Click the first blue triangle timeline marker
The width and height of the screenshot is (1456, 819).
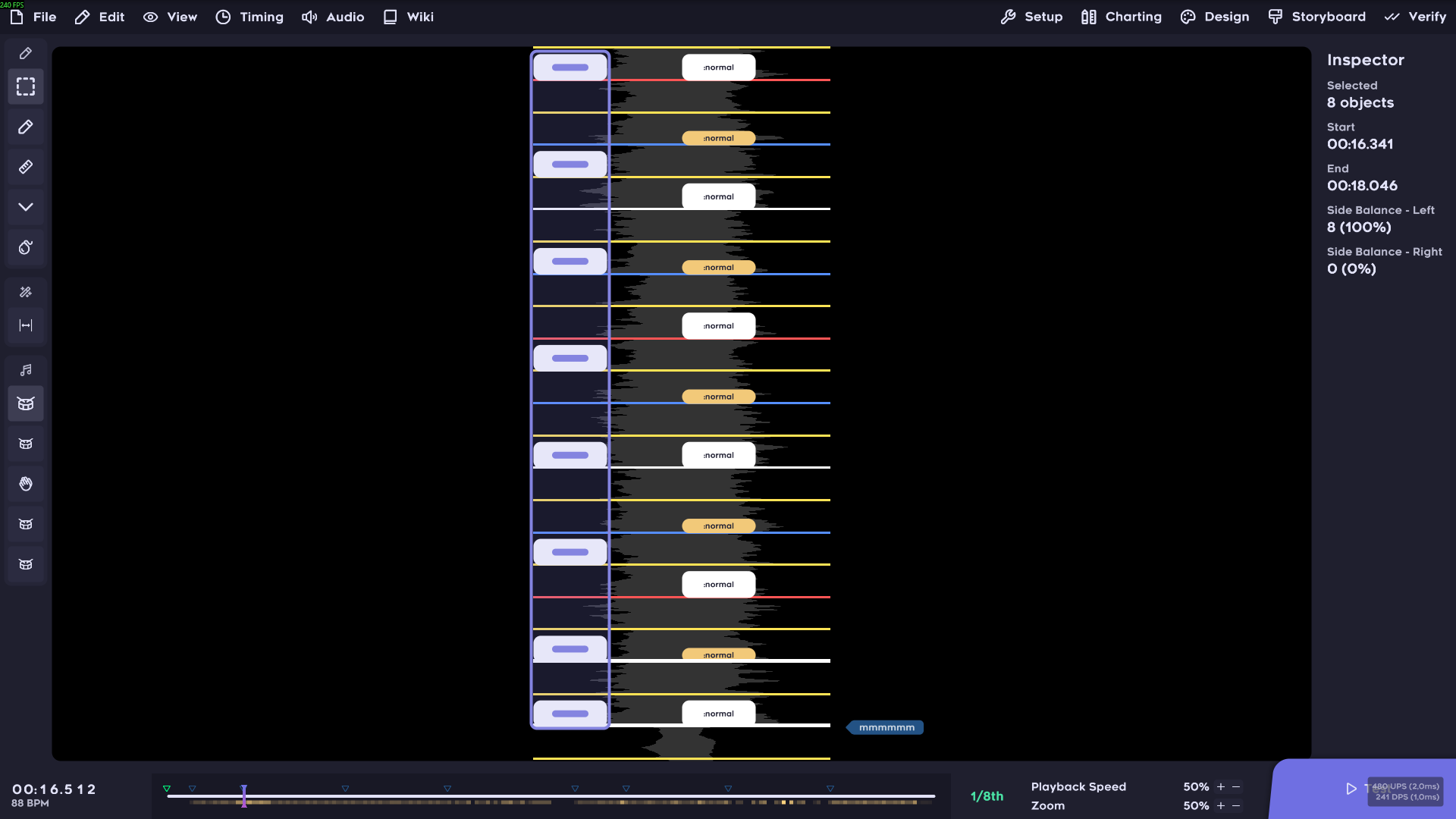[193, 789]
